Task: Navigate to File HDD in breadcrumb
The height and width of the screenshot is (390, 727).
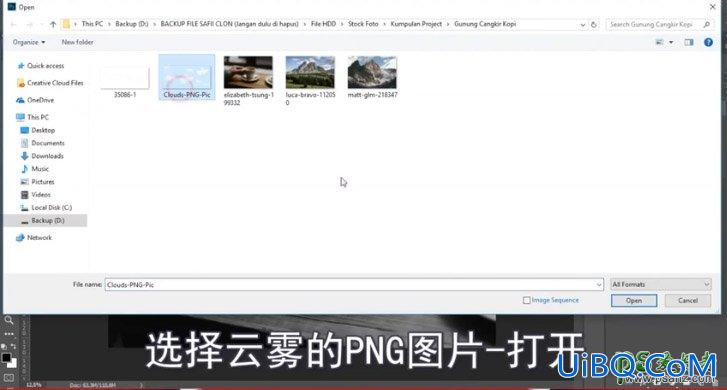Action: point(323,24)
